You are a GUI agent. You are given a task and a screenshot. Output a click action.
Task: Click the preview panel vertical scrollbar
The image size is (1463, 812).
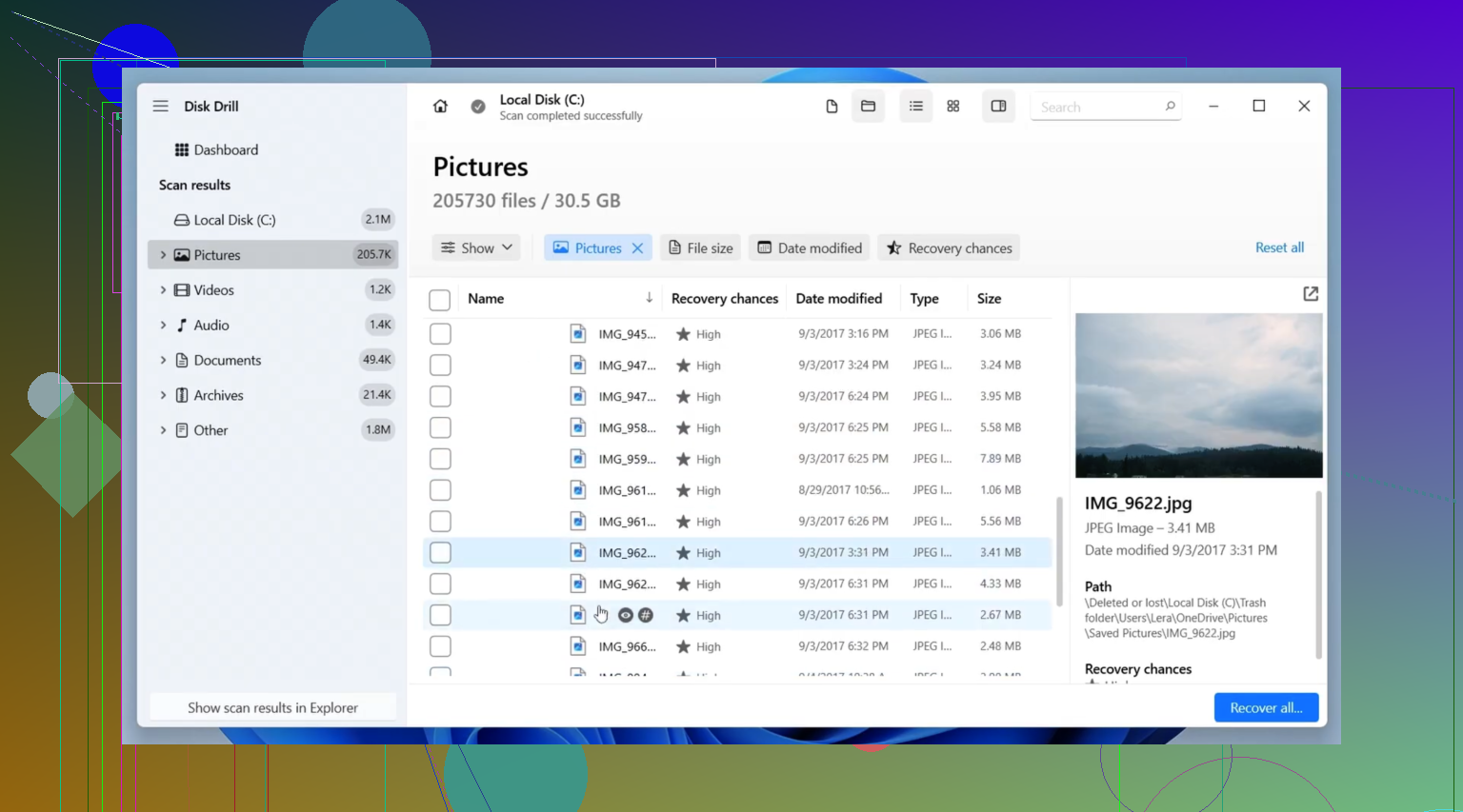[x=1319, y=574]
